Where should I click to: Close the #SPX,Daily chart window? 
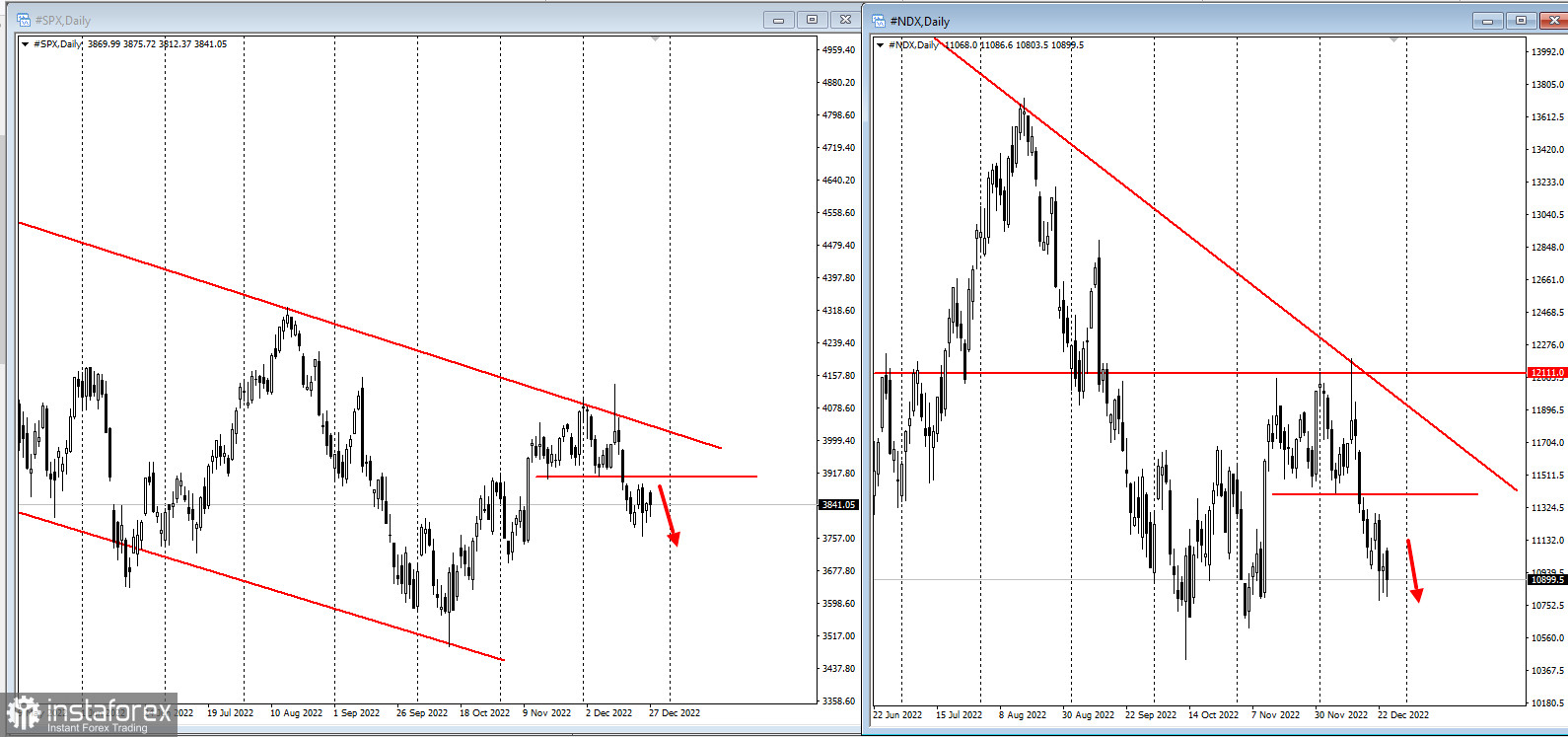(x=845, y=19)
